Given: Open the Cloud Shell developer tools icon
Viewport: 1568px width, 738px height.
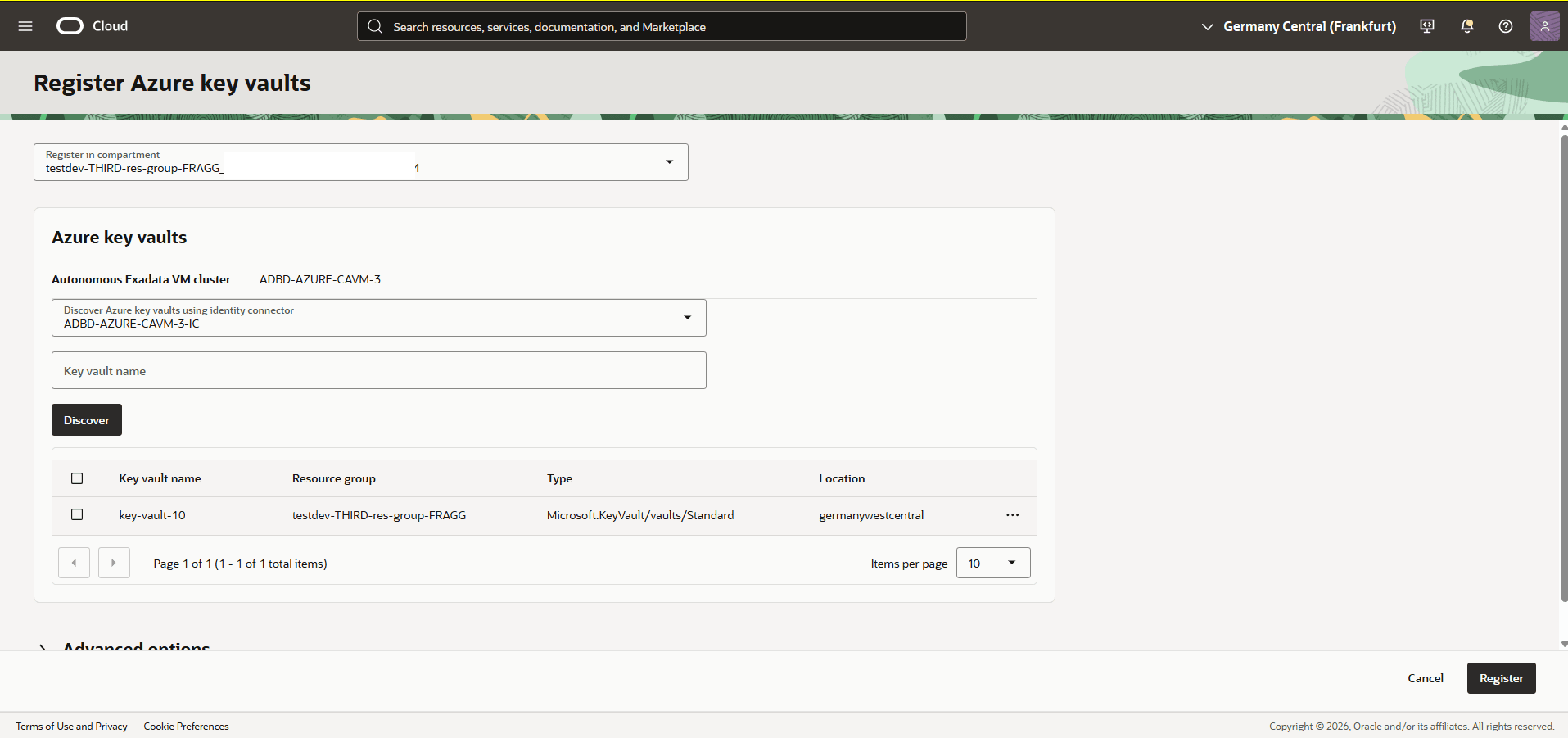Looking at the screenshot, I should click(1427, 26).
